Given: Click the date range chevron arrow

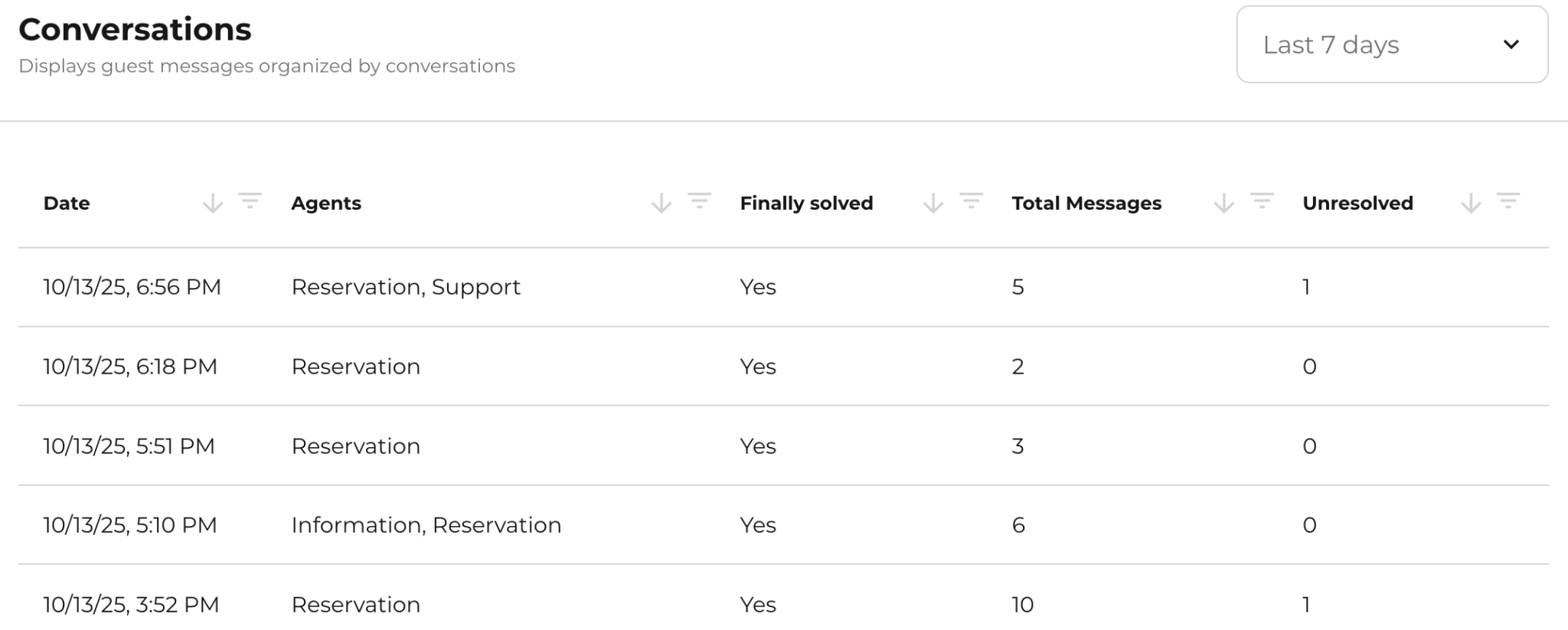Looking at the screenshot, I should coord(1511,44).
